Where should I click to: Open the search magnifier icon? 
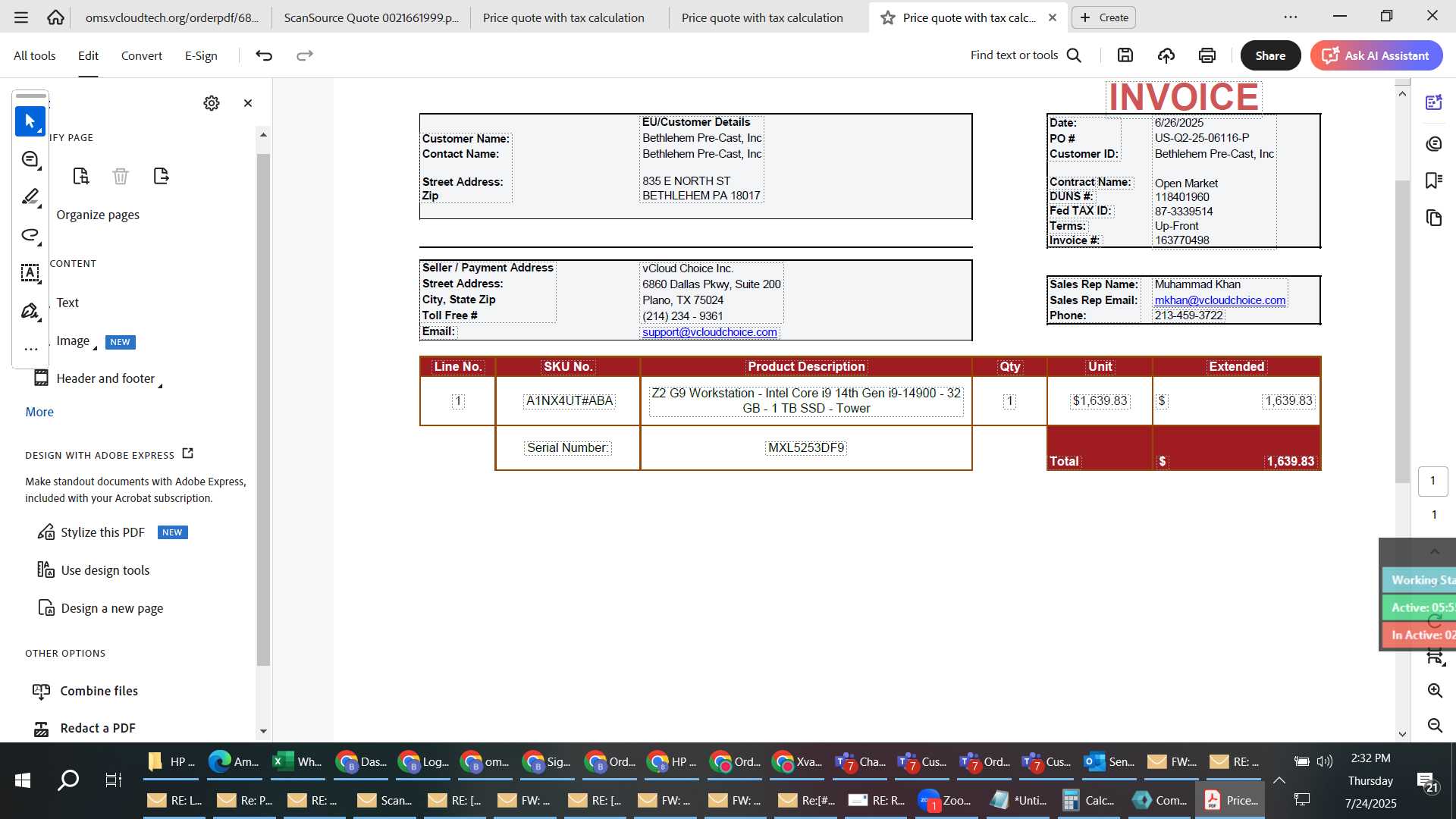1074,55
